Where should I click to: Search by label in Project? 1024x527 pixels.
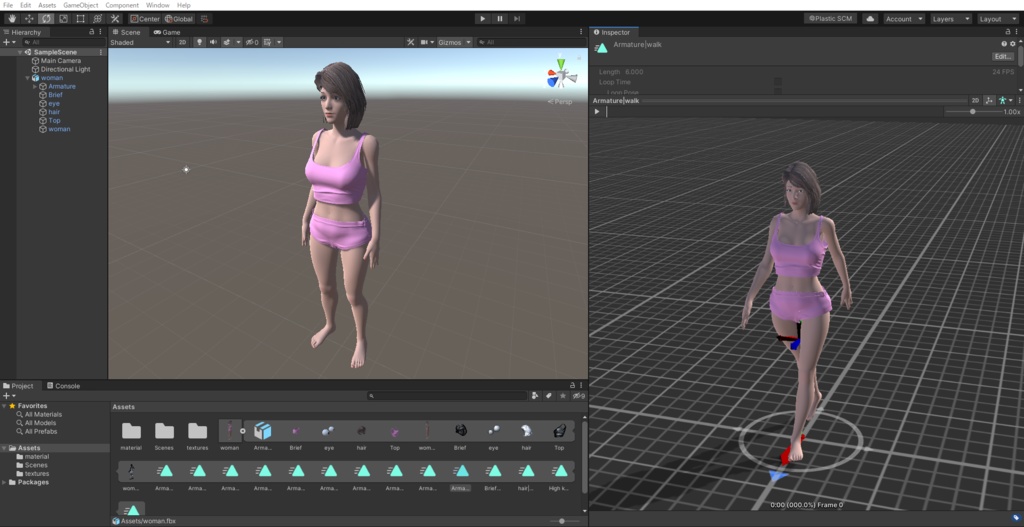(x=549, y=396)
